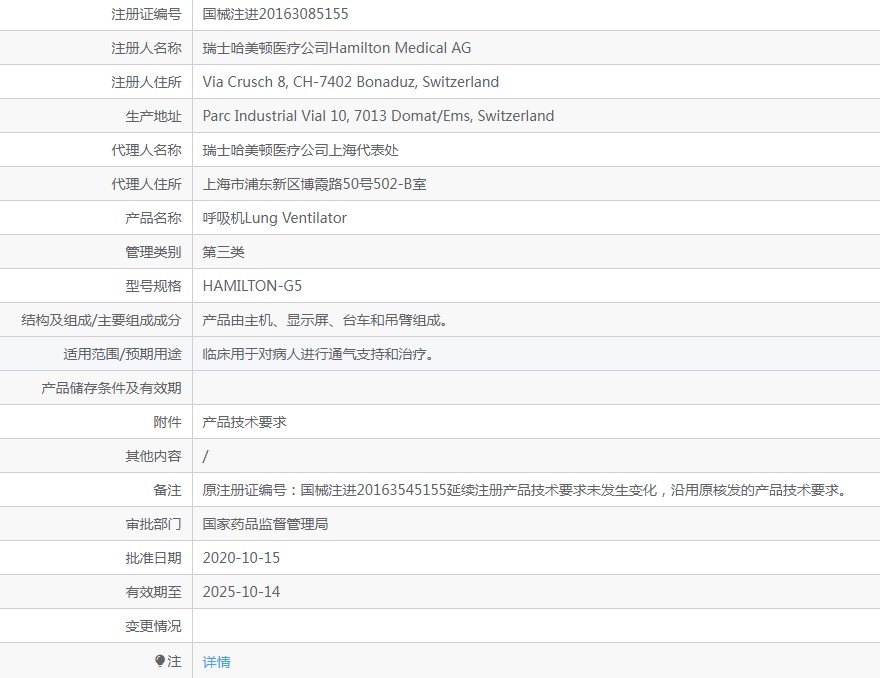Click the 适用范围/预期用途 label

[x=122, y=354]
